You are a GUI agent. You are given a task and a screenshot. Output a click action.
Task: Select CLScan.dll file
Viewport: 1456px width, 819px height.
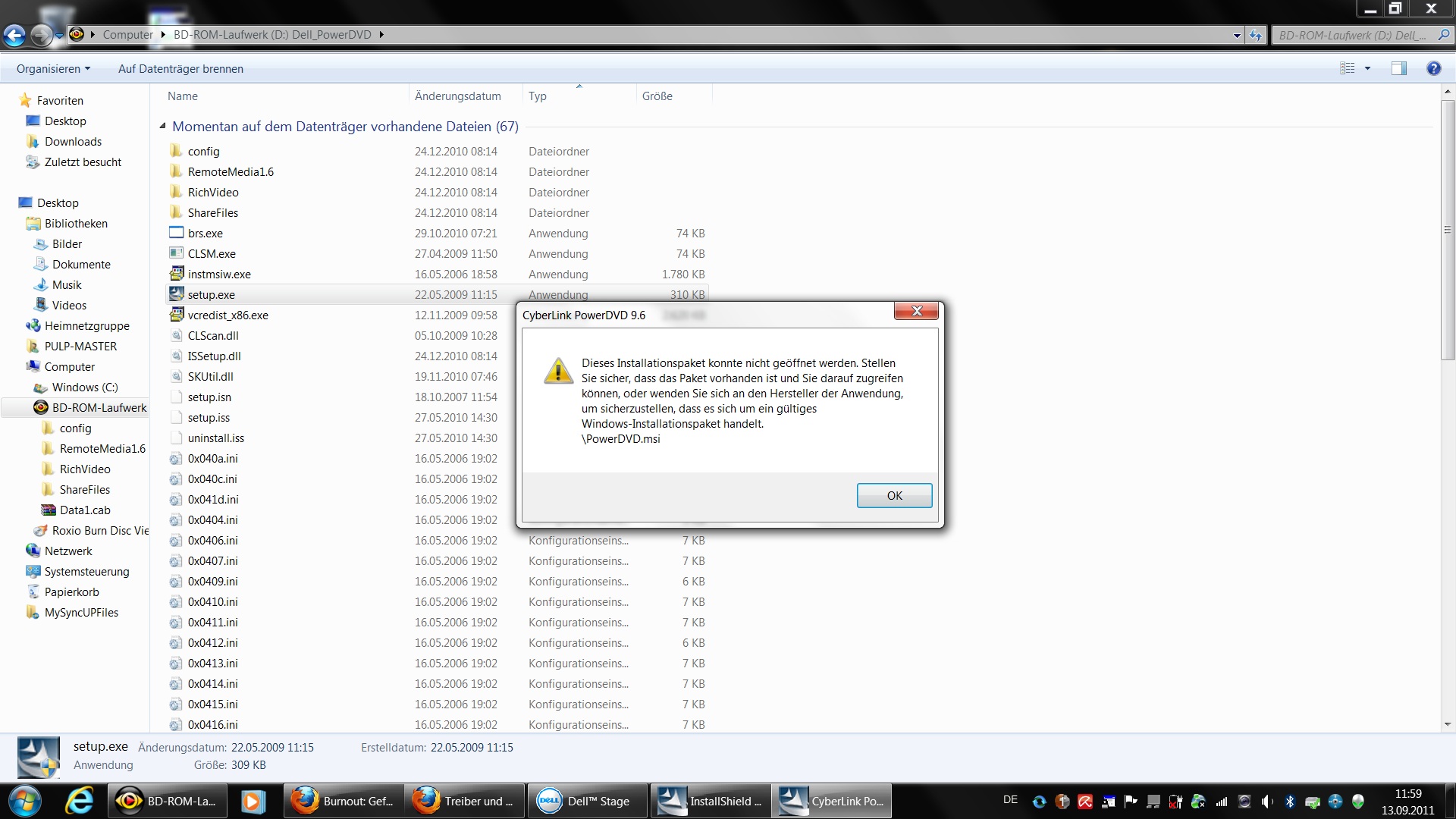pyautogui.click(x=213, y=335)
